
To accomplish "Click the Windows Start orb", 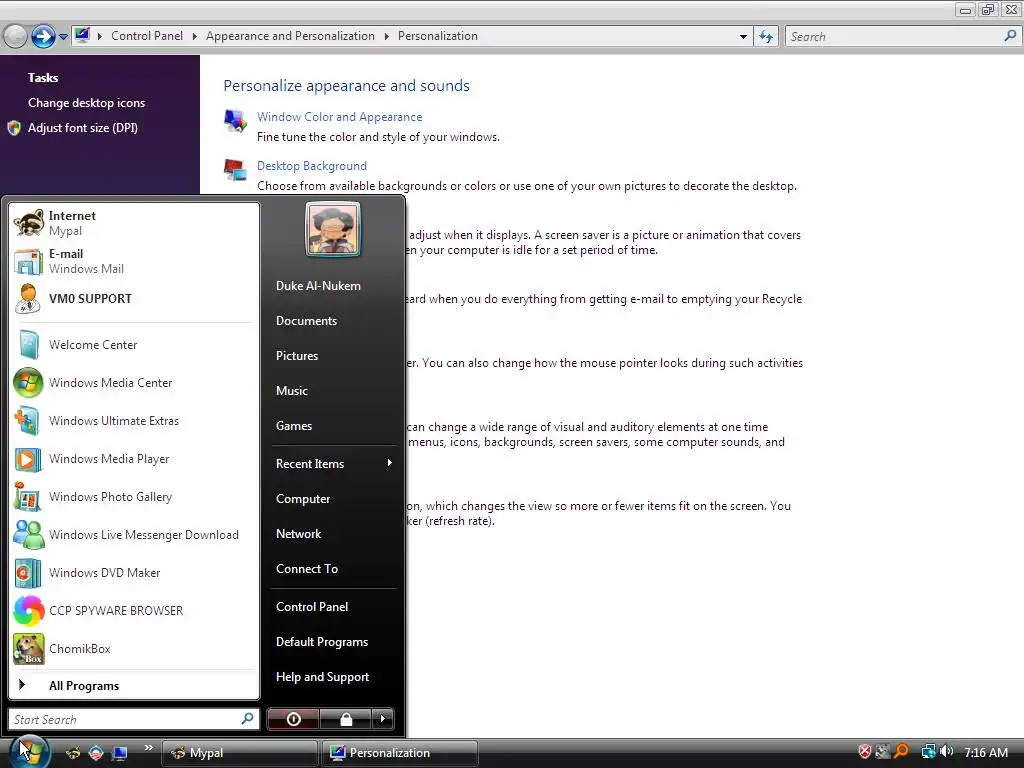I will click(29, 752).
